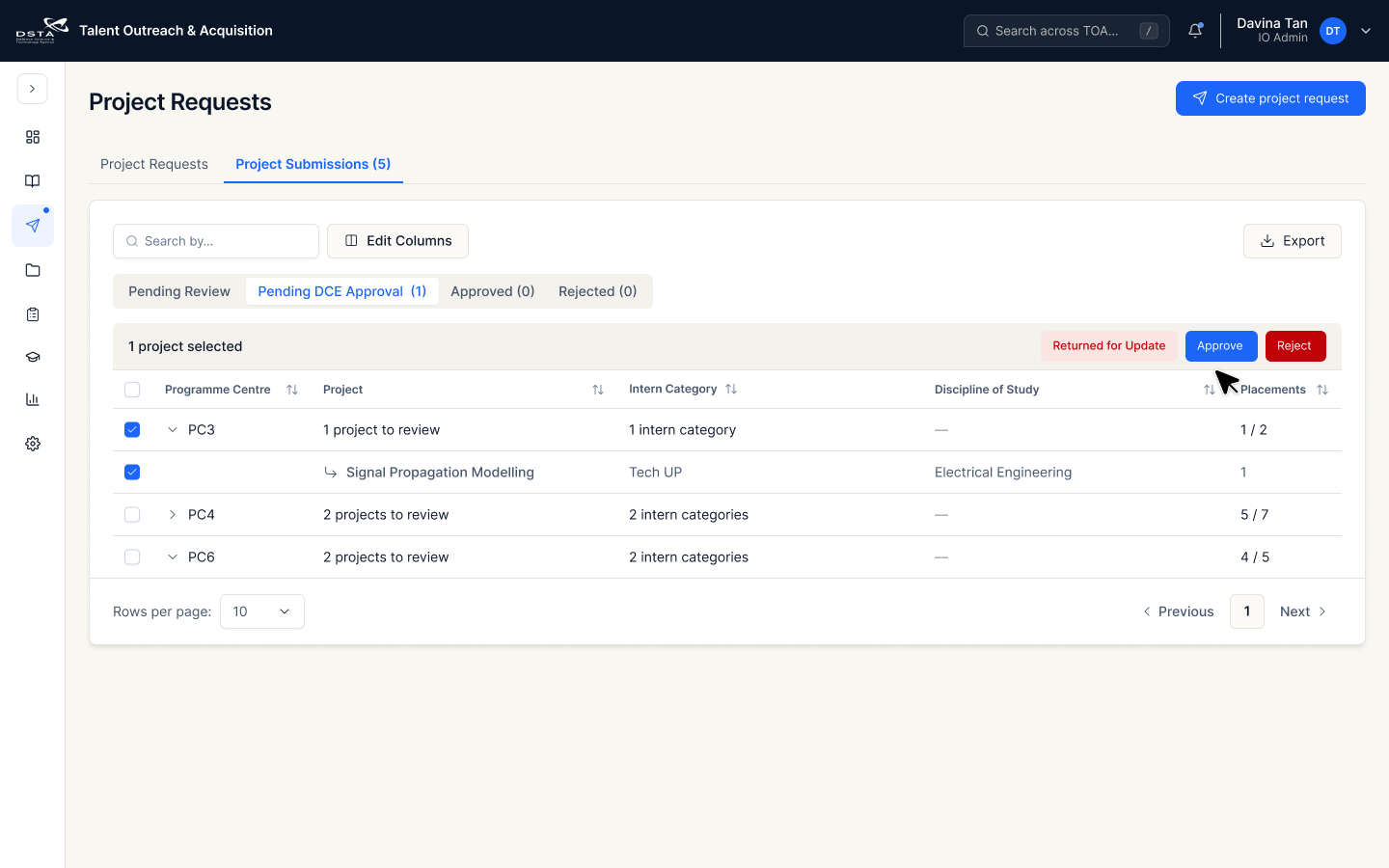This screenshot has width=1389, height=868.
Task: Select the paper plane icon in the sidebar
Action: click(x=33, y=226)
